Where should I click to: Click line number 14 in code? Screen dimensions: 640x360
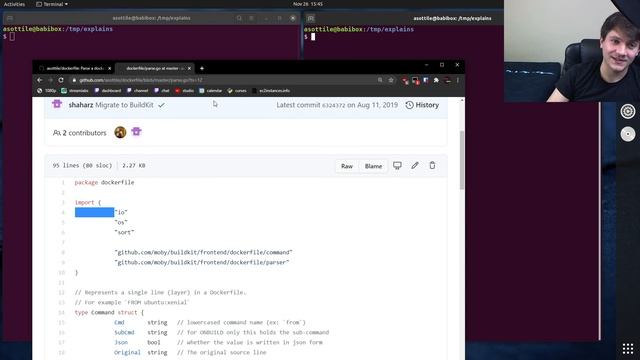pyautogui.click(x=62, y=313)
